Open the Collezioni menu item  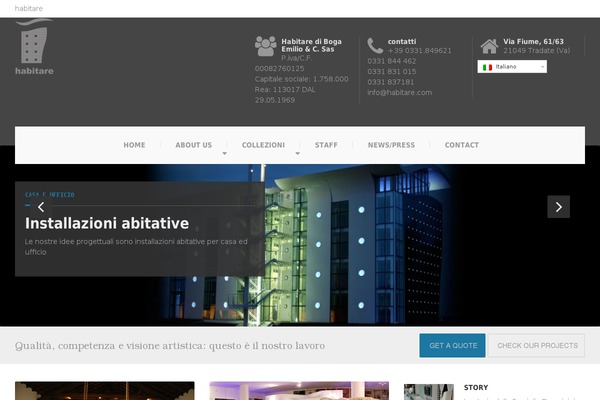[263, 145]
